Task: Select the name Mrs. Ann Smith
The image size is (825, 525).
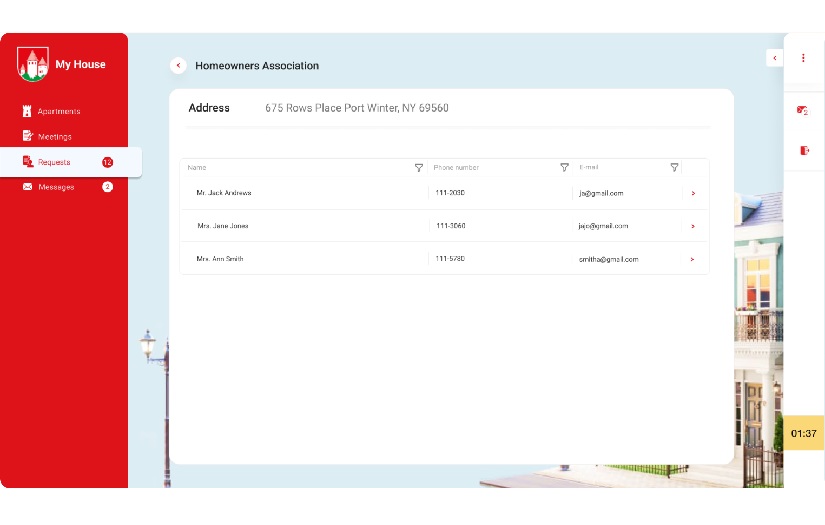Action: 219,259
